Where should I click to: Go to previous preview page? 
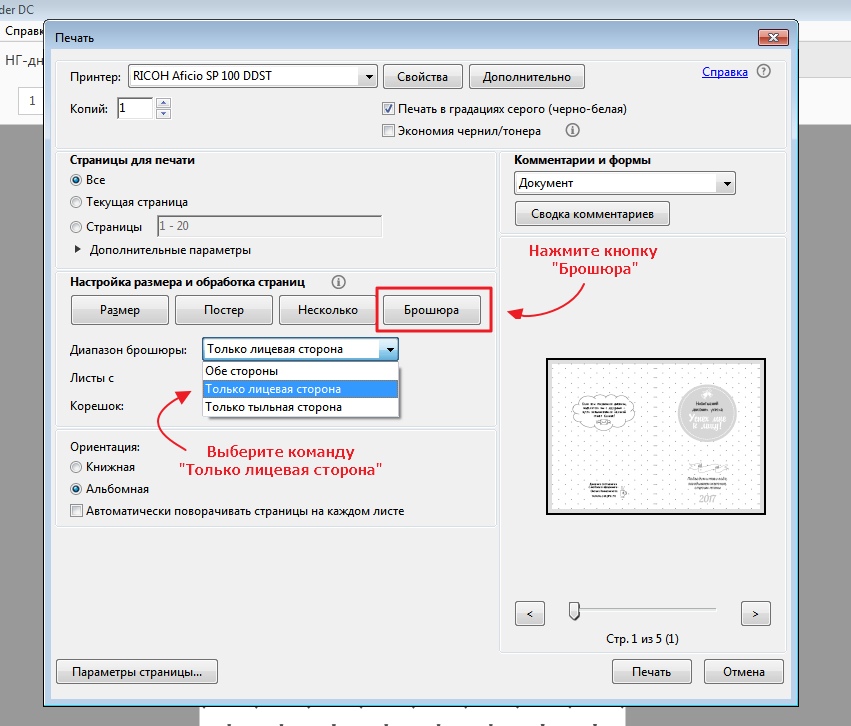click(530, 614)
